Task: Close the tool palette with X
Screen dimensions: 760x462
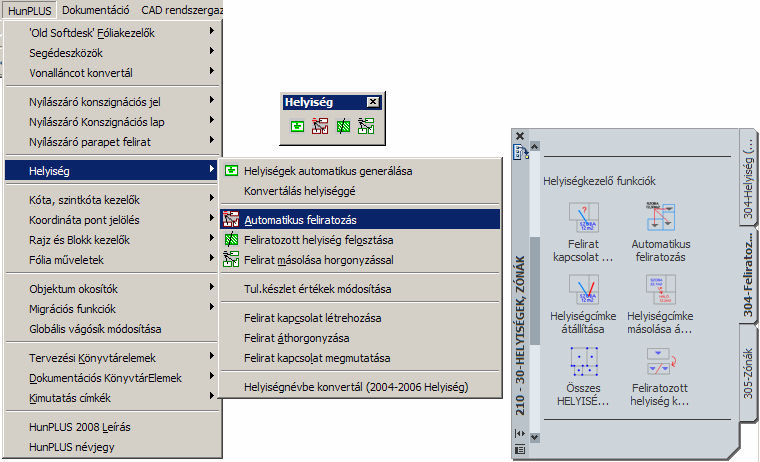Action: [520, 136]
